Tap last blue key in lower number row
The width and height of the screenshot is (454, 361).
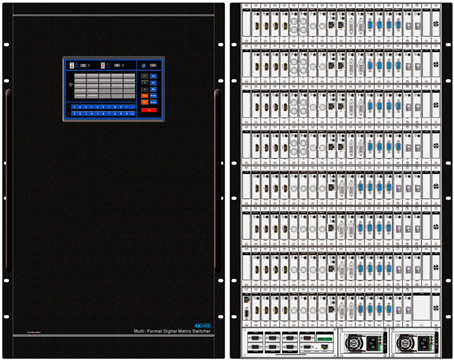coord(132,114)
